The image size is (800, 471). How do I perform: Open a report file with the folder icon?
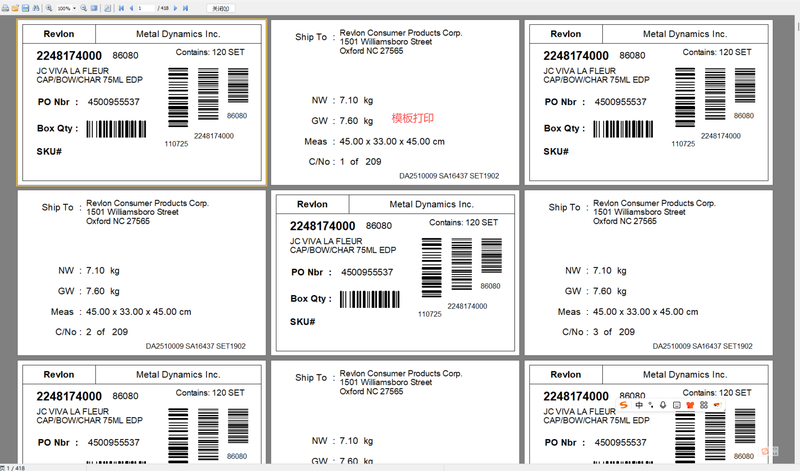click(x=15, y=8)
